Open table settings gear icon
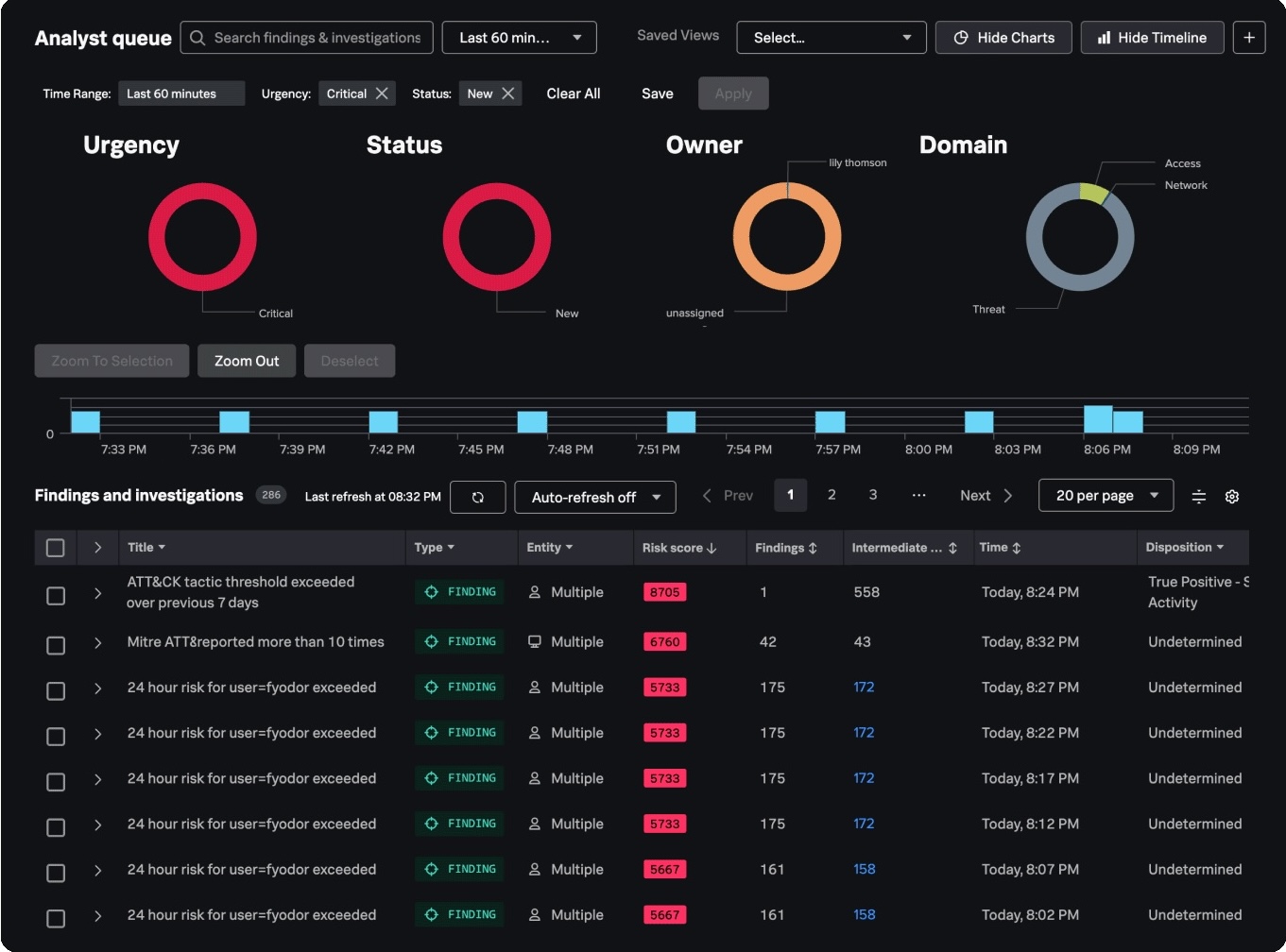 pos(1231,497)
